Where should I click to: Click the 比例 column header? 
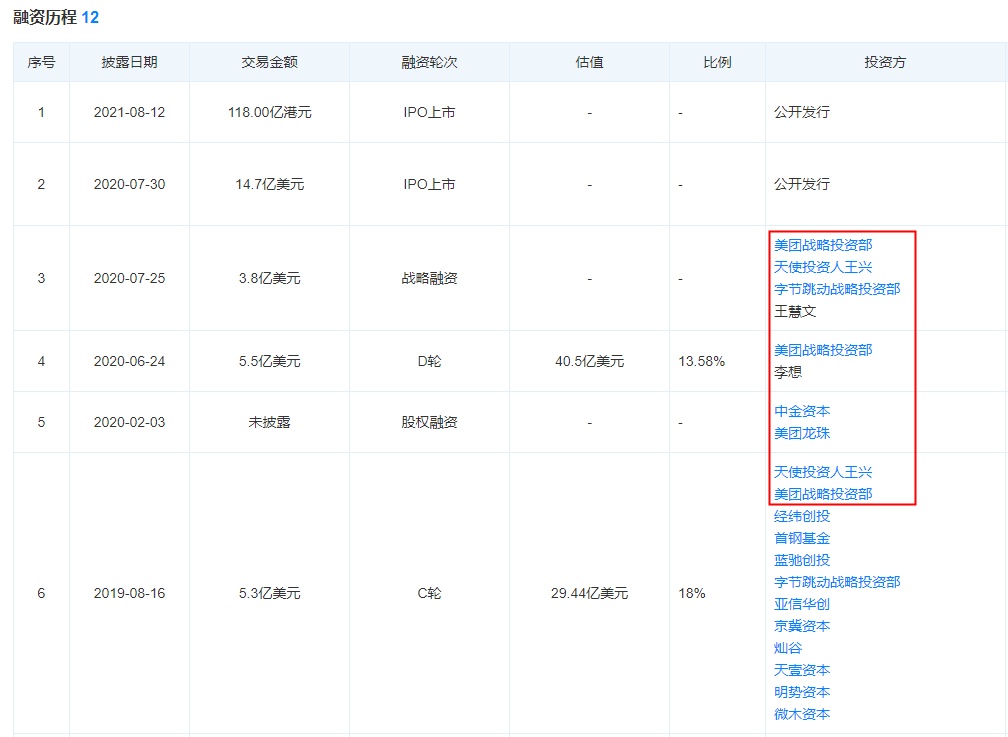717,62
